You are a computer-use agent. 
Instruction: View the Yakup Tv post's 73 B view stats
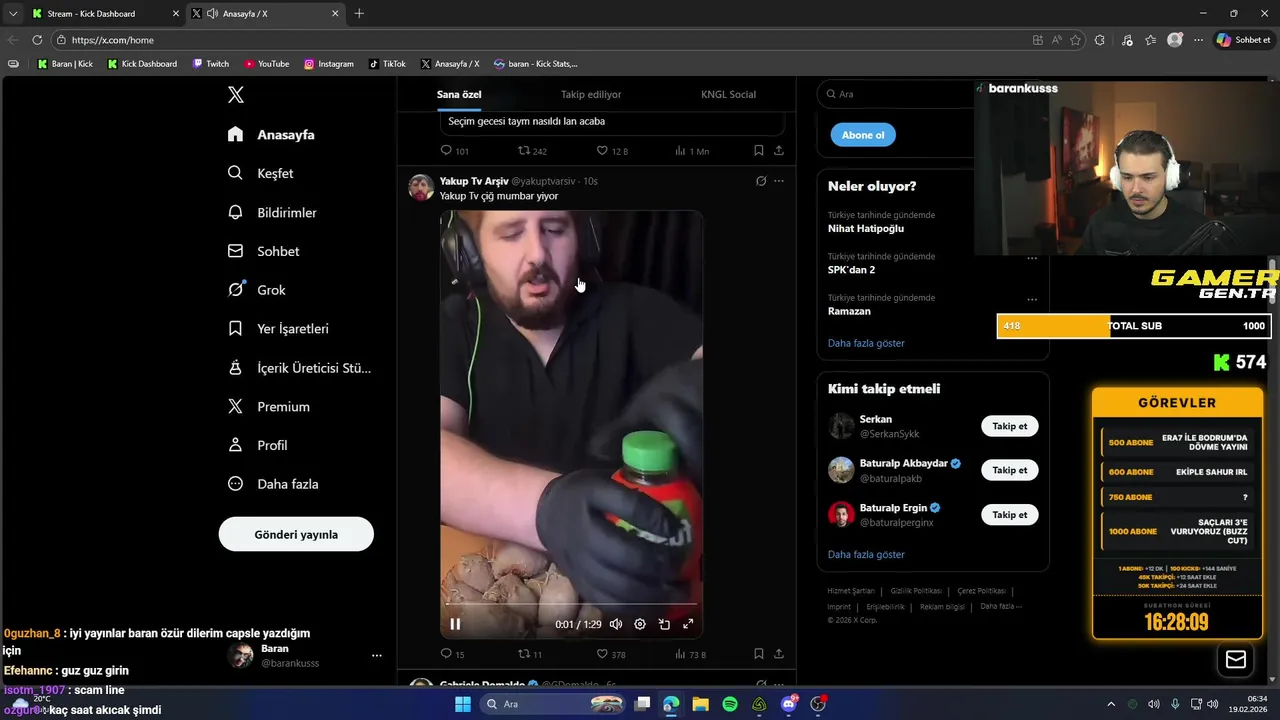click(690, 654)
